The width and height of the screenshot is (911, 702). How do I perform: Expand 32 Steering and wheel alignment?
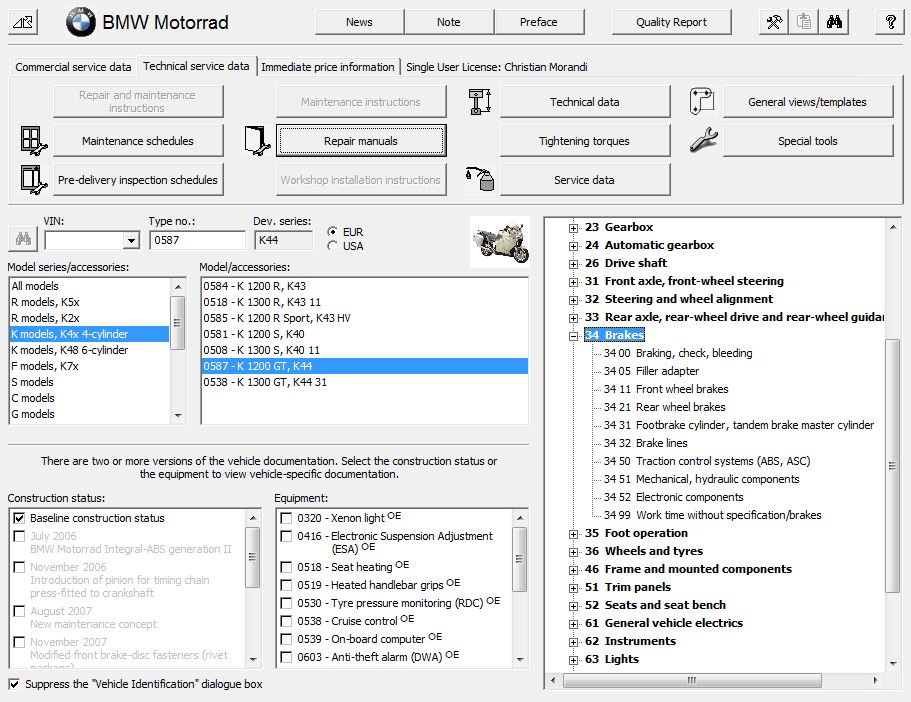click(573, 300)
